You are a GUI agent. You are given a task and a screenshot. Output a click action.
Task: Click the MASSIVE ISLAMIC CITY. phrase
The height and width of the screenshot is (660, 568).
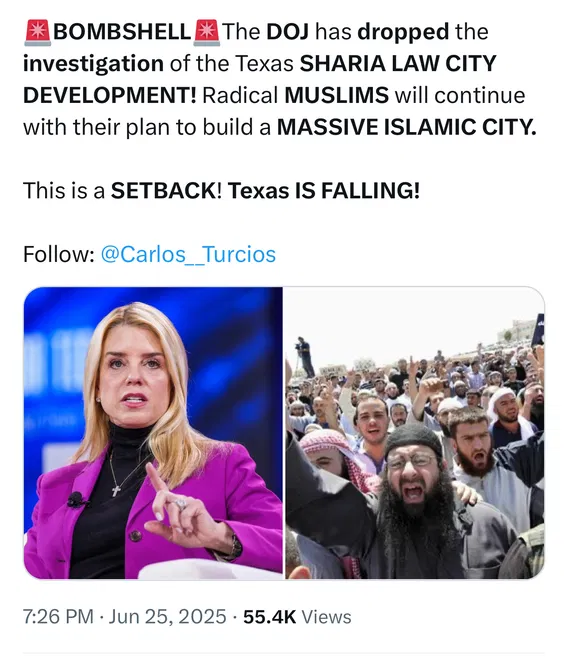point(407,127)
